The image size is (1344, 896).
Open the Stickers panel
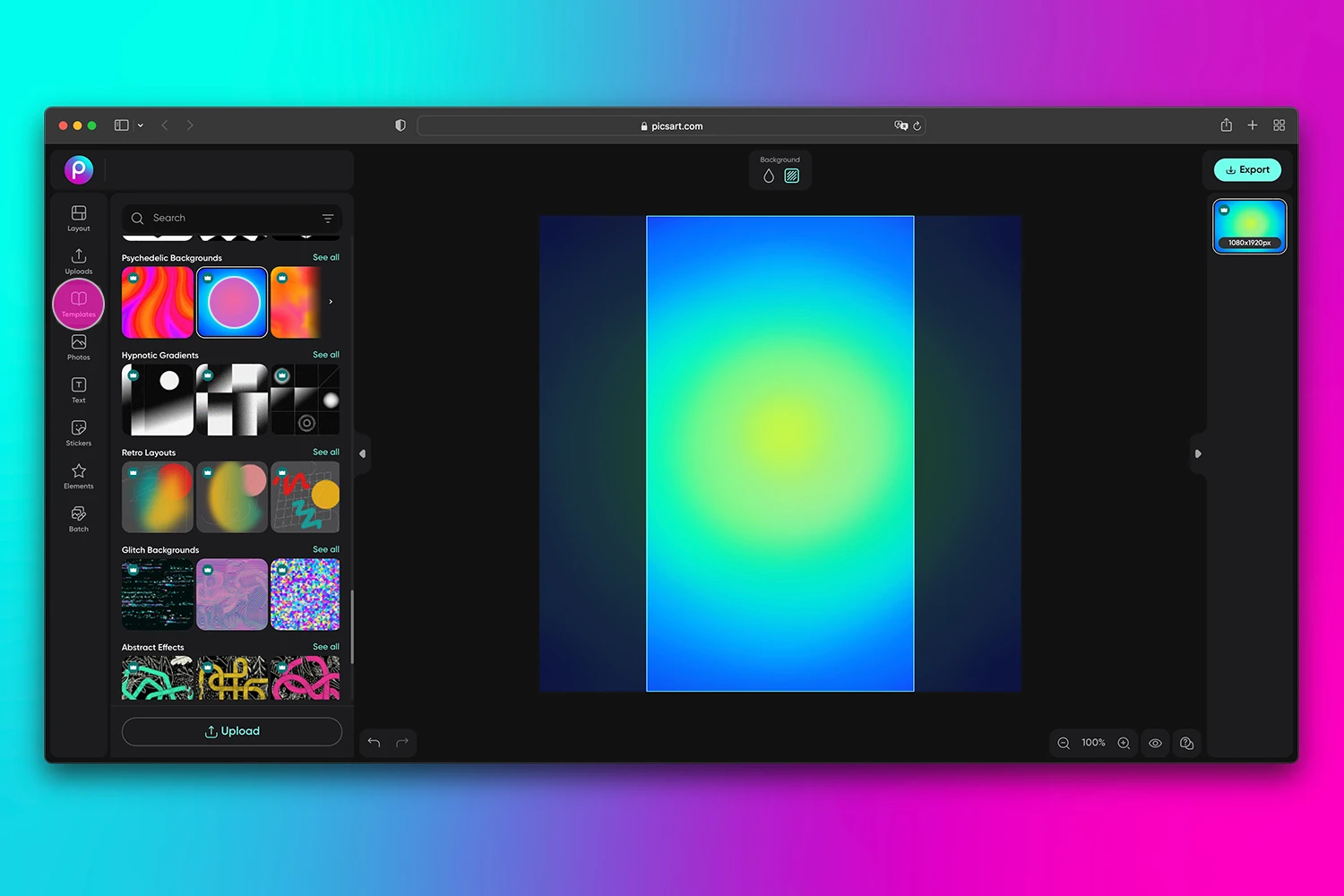pyautogui.click(x=78, y=431)
